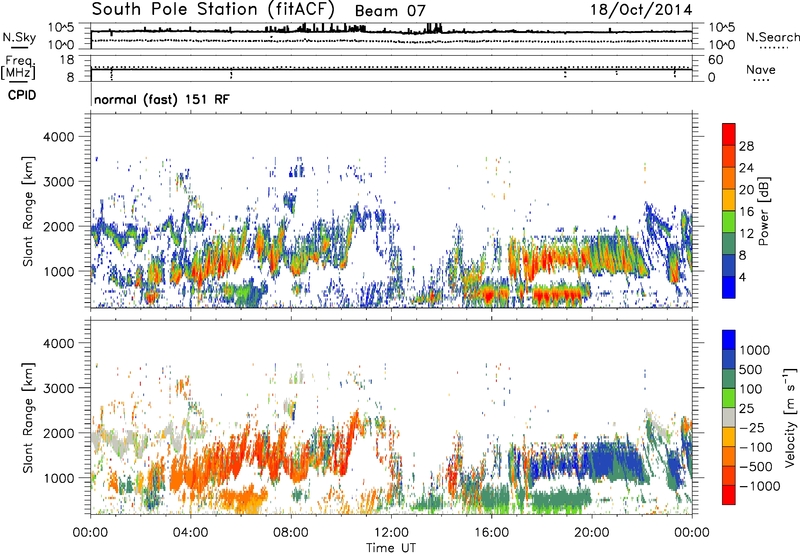Click the '1000' tick on Velocity scale
Viewport: 800px width, 554px height.
point(754,350)
